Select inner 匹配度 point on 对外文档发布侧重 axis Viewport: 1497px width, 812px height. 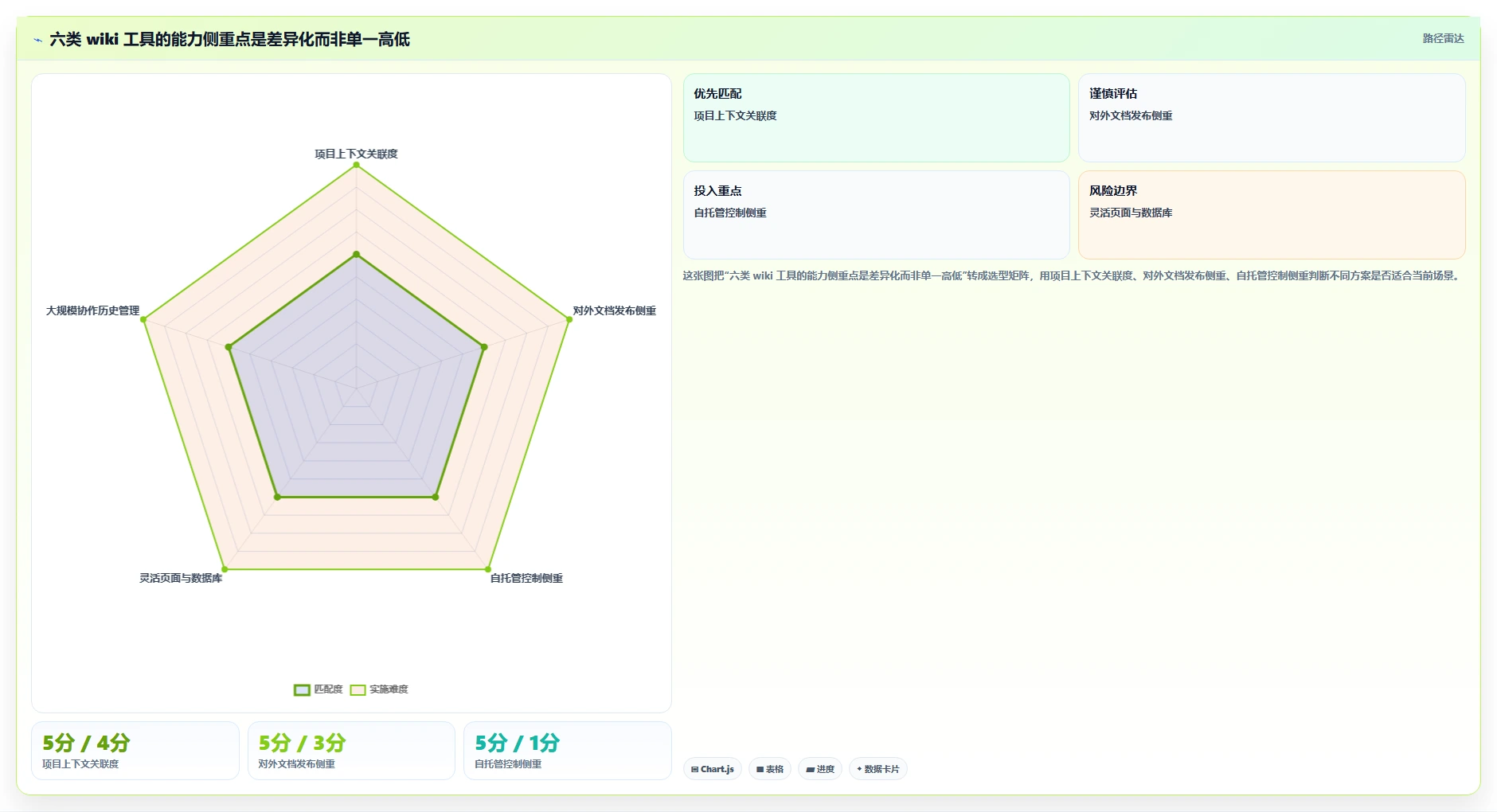coord(483,347)
